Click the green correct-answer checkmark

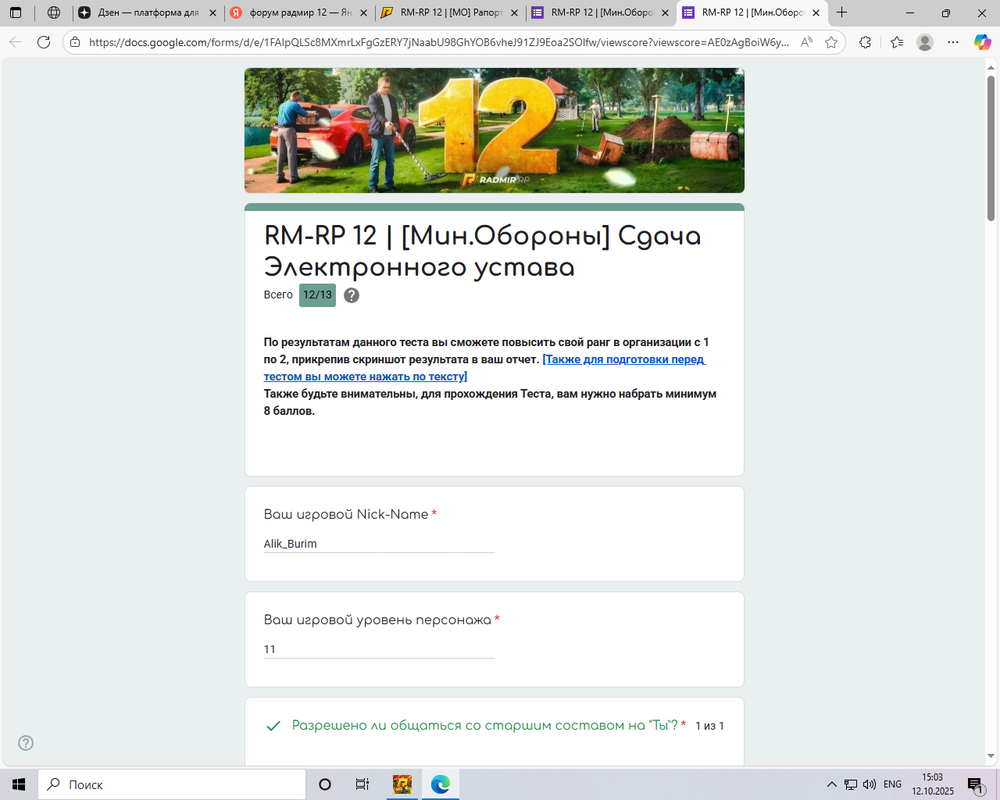point(274,726)
